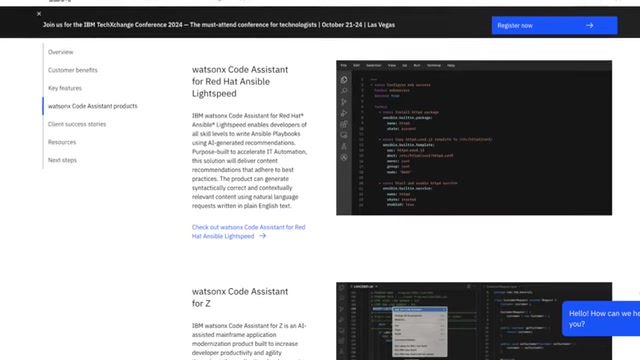
Task: Click the Source Control icon in the editor screenshot
Action: [x=344, y=102]
